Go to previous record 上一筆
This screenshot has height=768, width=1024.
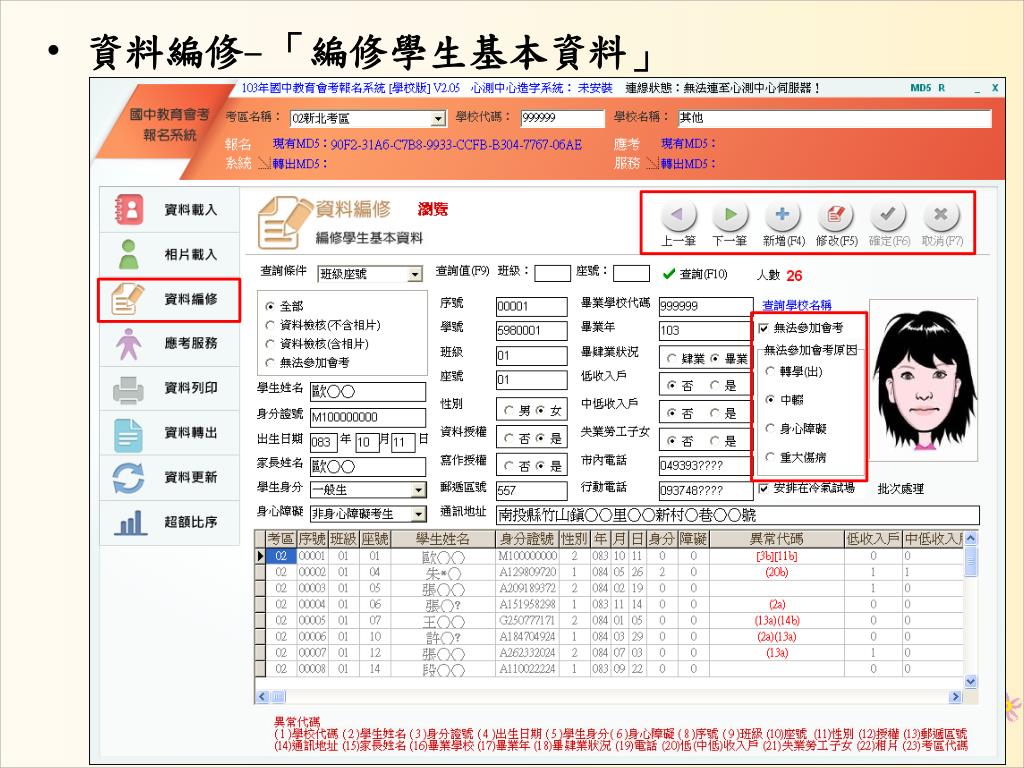click(x=679, y=224)
